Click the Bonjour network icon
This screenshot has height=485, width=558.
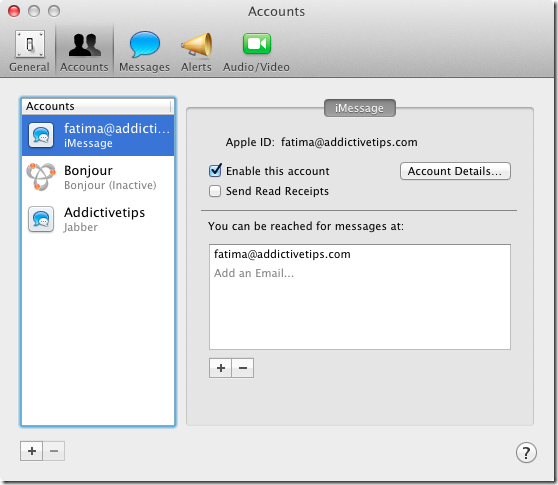41,176
